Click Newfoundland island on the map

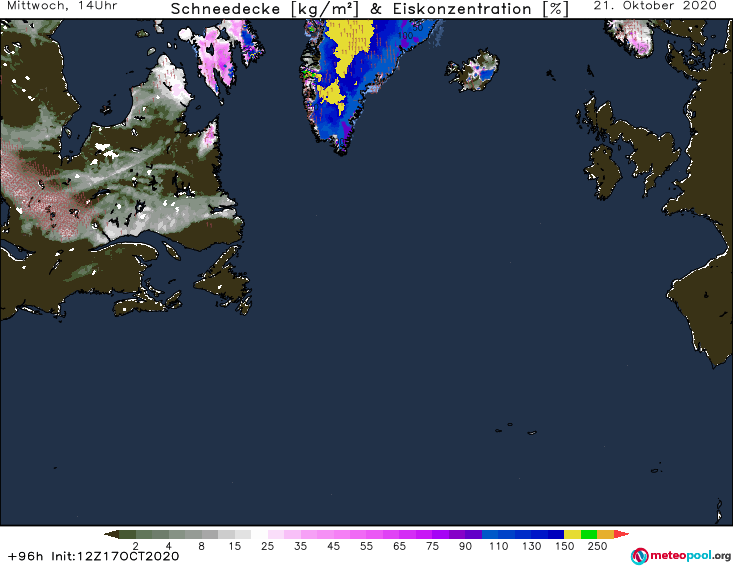226,280
